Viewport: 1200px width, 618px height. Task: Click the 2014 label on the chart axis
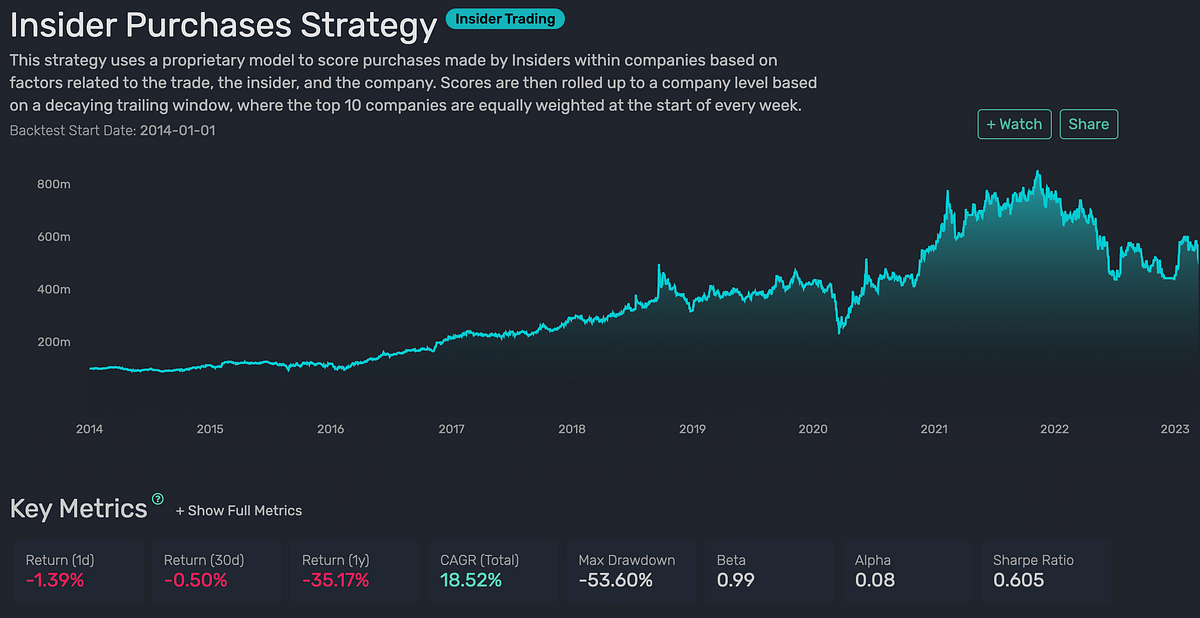point(89,428)
